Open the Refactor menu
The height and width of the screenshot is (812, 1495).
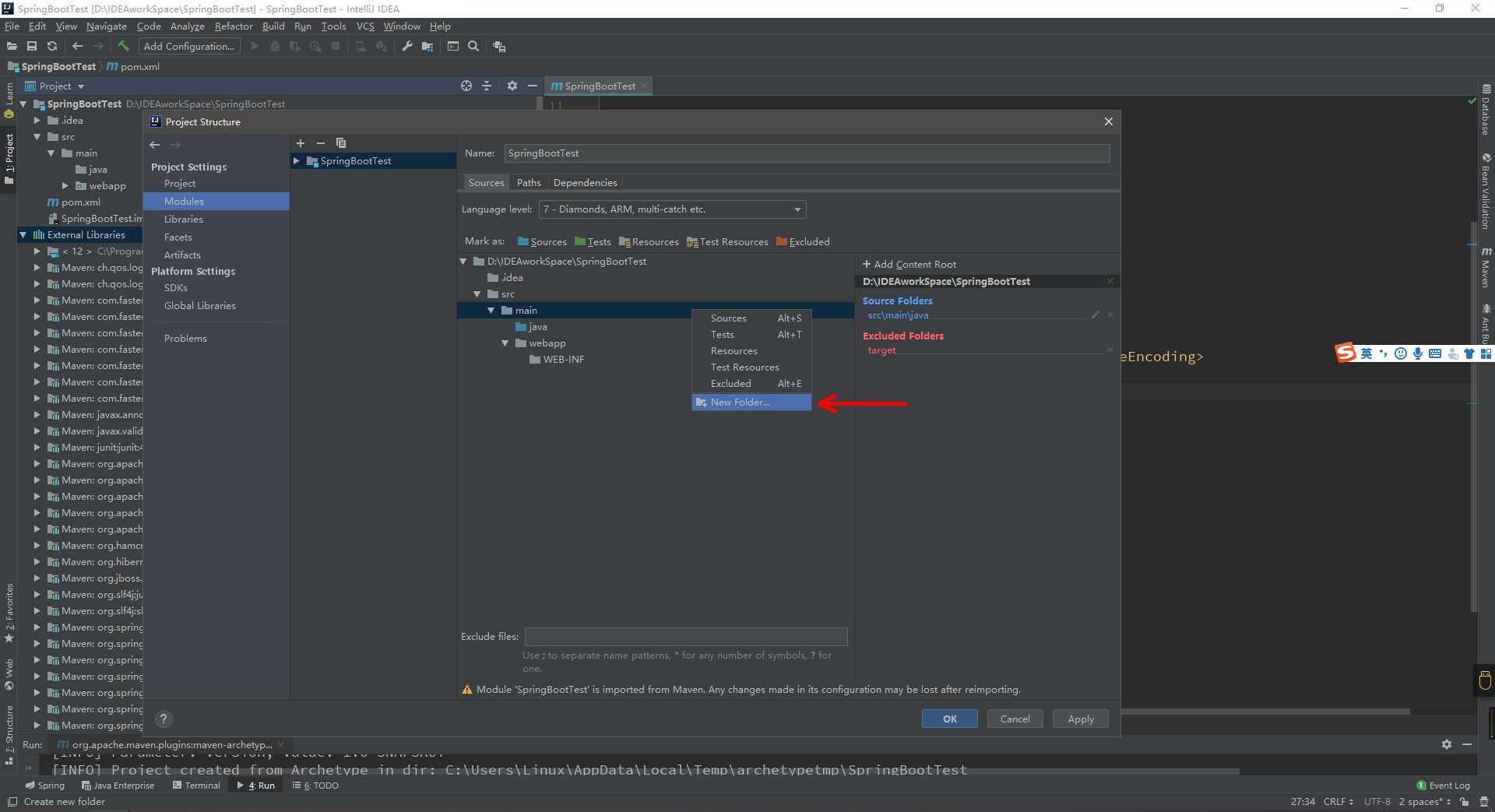click(234, 26)
